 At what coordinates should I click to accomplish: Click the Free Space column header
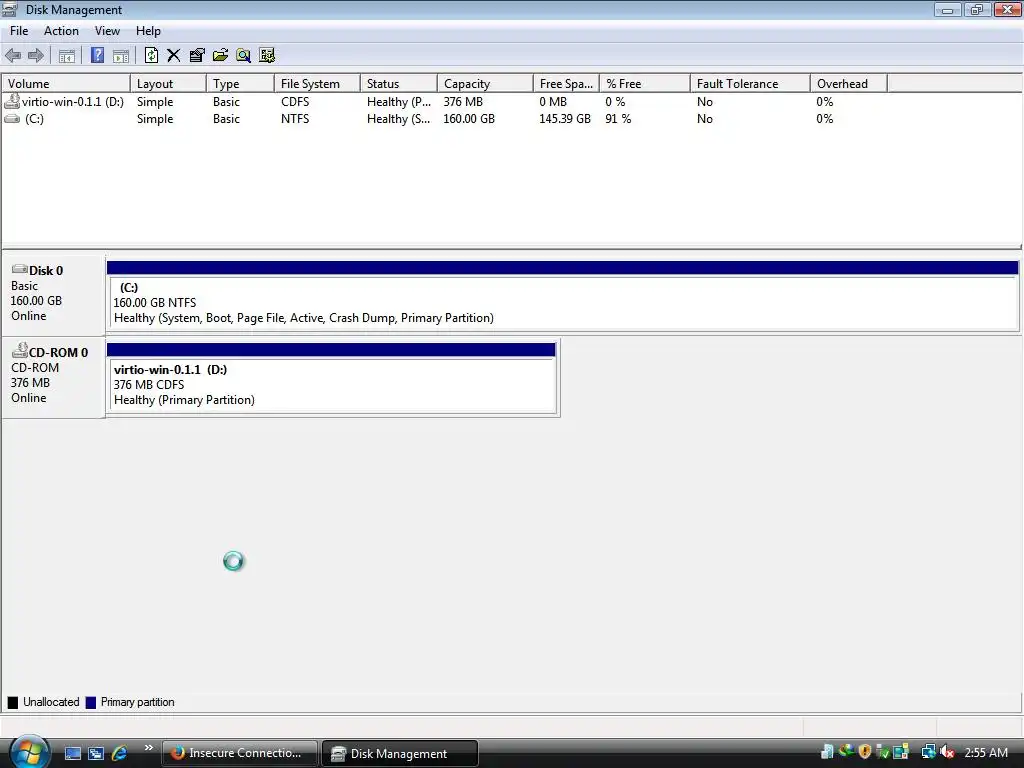click(566, 84)
